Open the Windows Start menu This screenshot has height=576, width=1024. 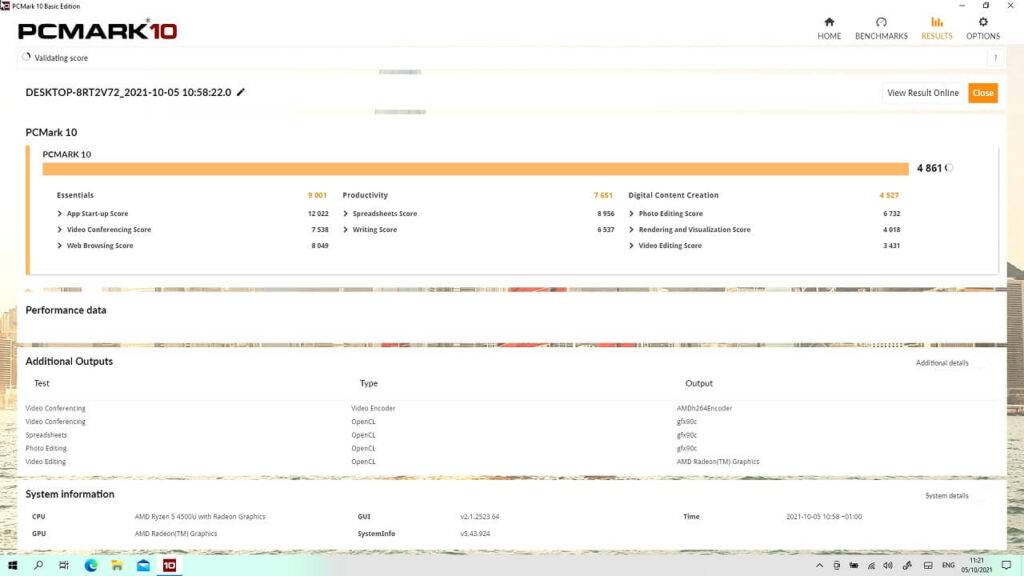coord(12,565)
